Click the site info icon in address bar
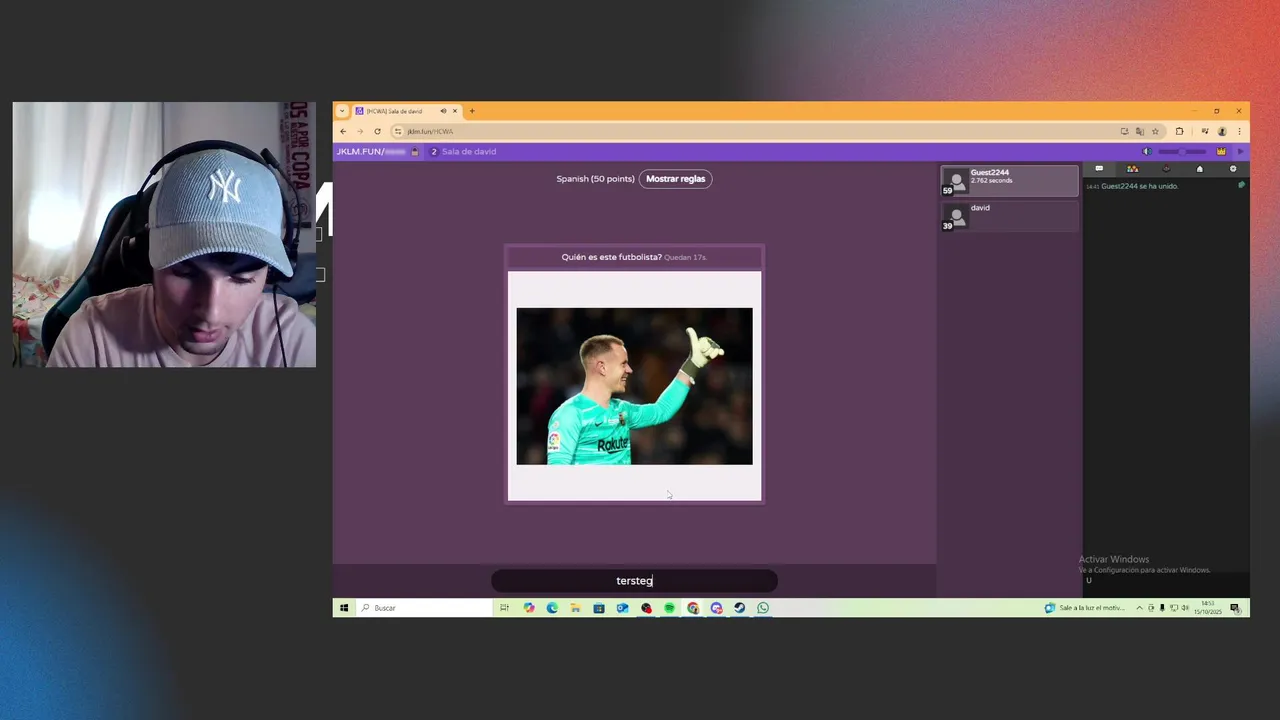The height and width of the screenshot is (720, 1280). pyautogui.click(x=398, y=131)
